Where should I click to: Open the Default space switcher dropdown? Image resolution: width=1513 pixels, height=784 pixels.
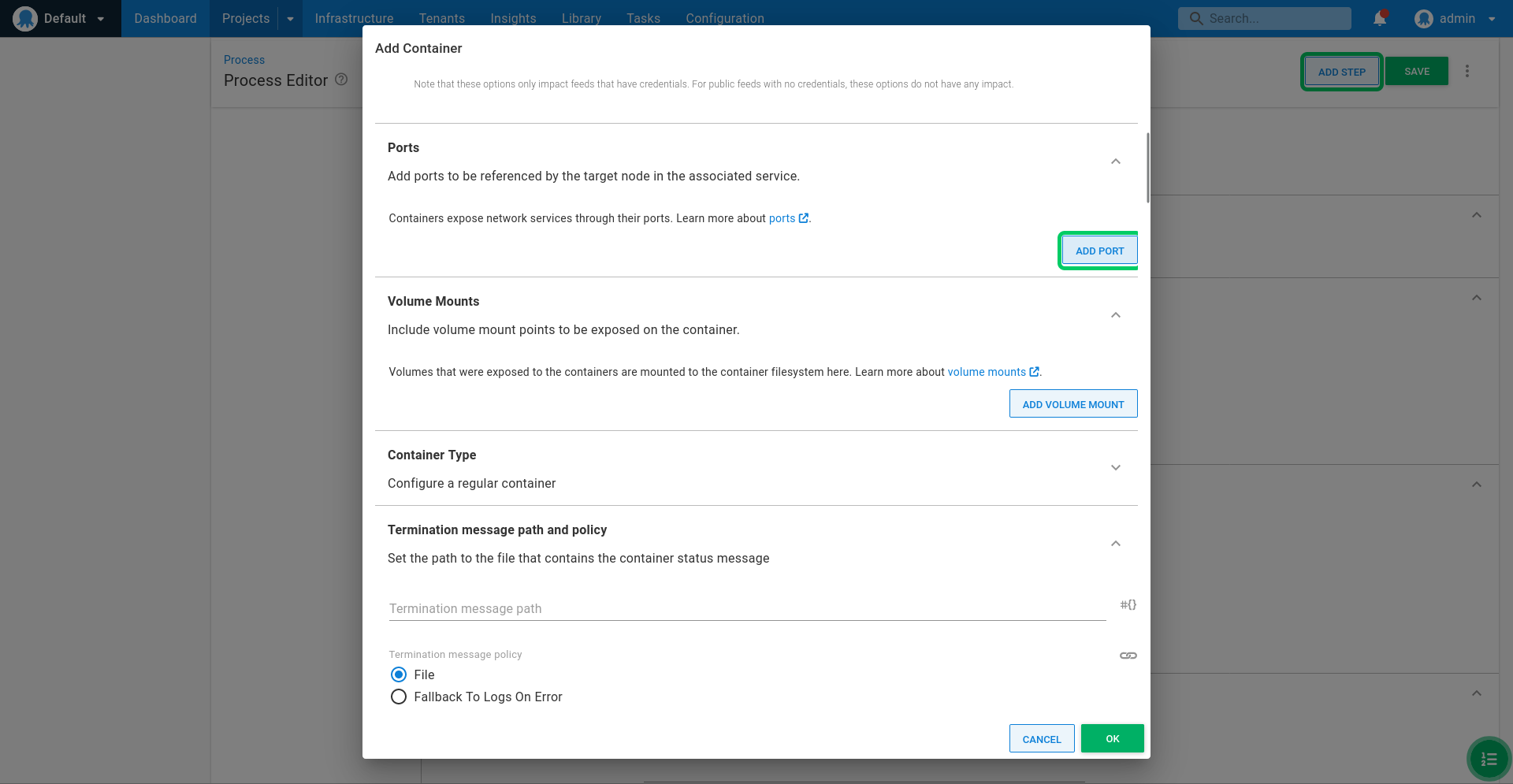101,19
